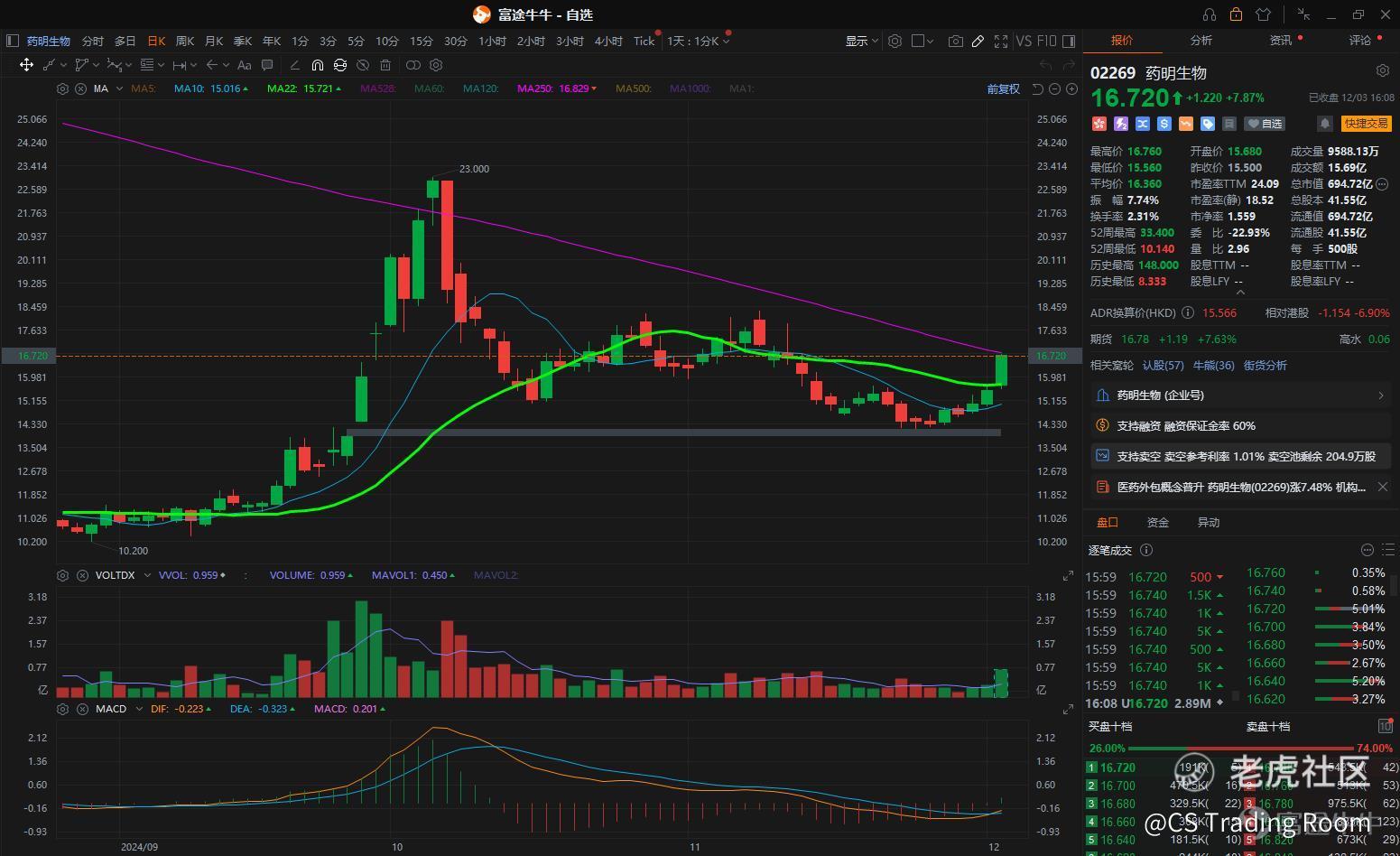Toggle the overlay linked-circles drawing option
This screenshot has width=1400, height=856.
pos(413,65)
